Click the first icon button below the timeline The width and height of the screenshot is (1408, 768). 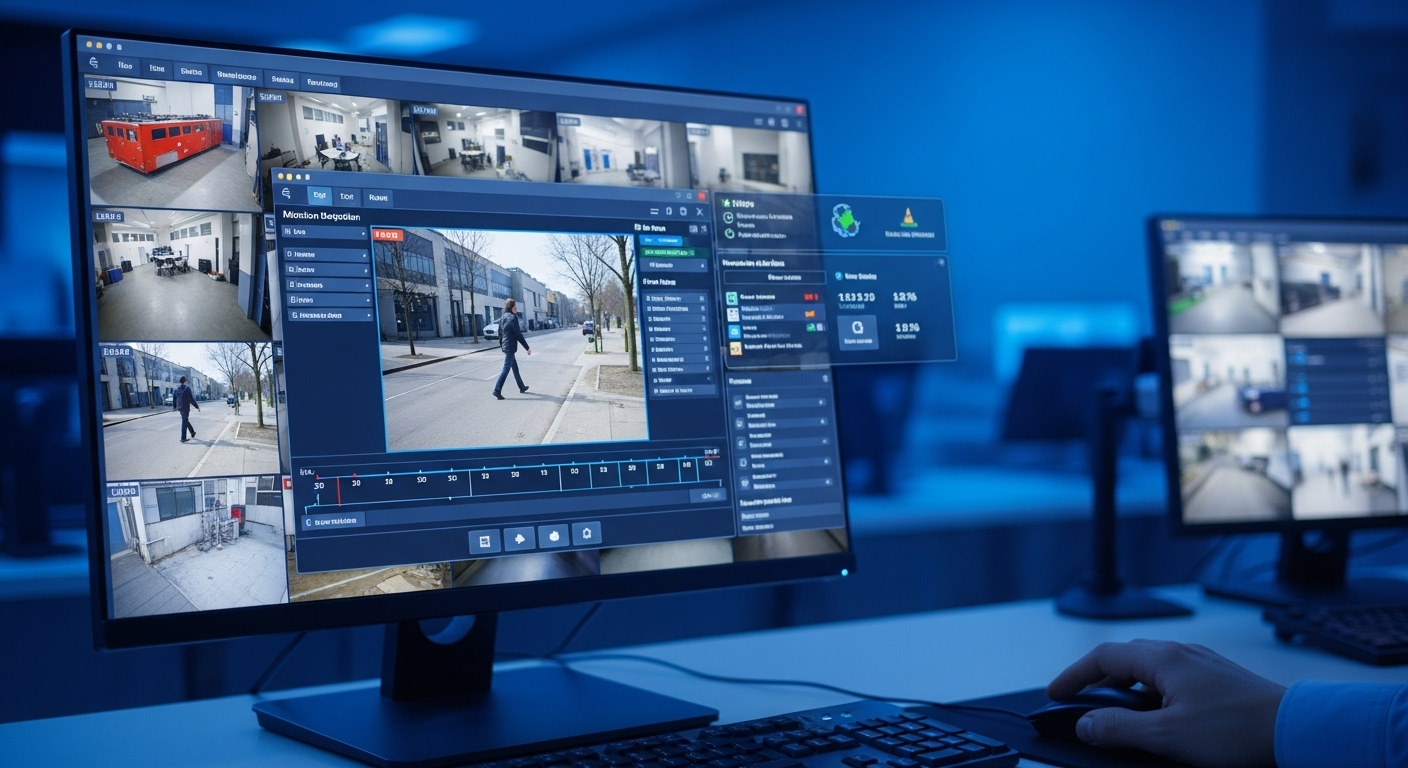click(484, 540)
